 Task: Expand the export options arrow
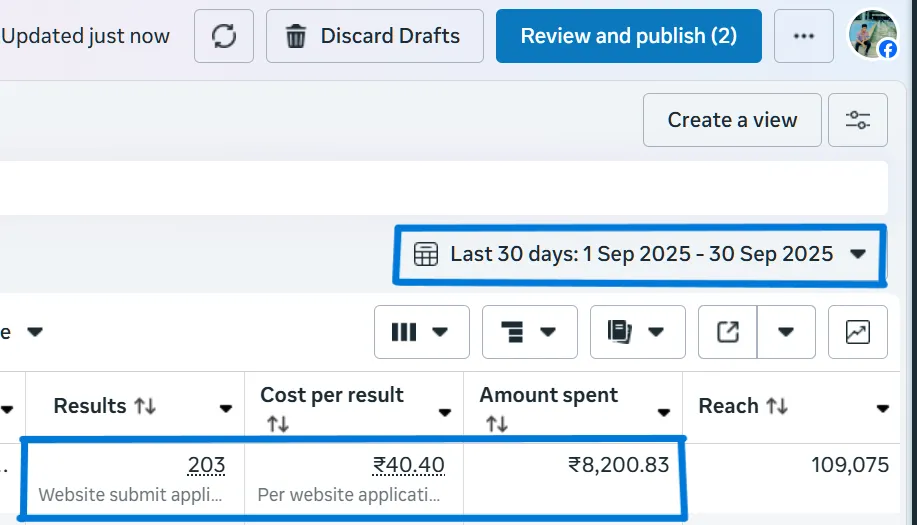pyautogui.click(x=786, y=332)
